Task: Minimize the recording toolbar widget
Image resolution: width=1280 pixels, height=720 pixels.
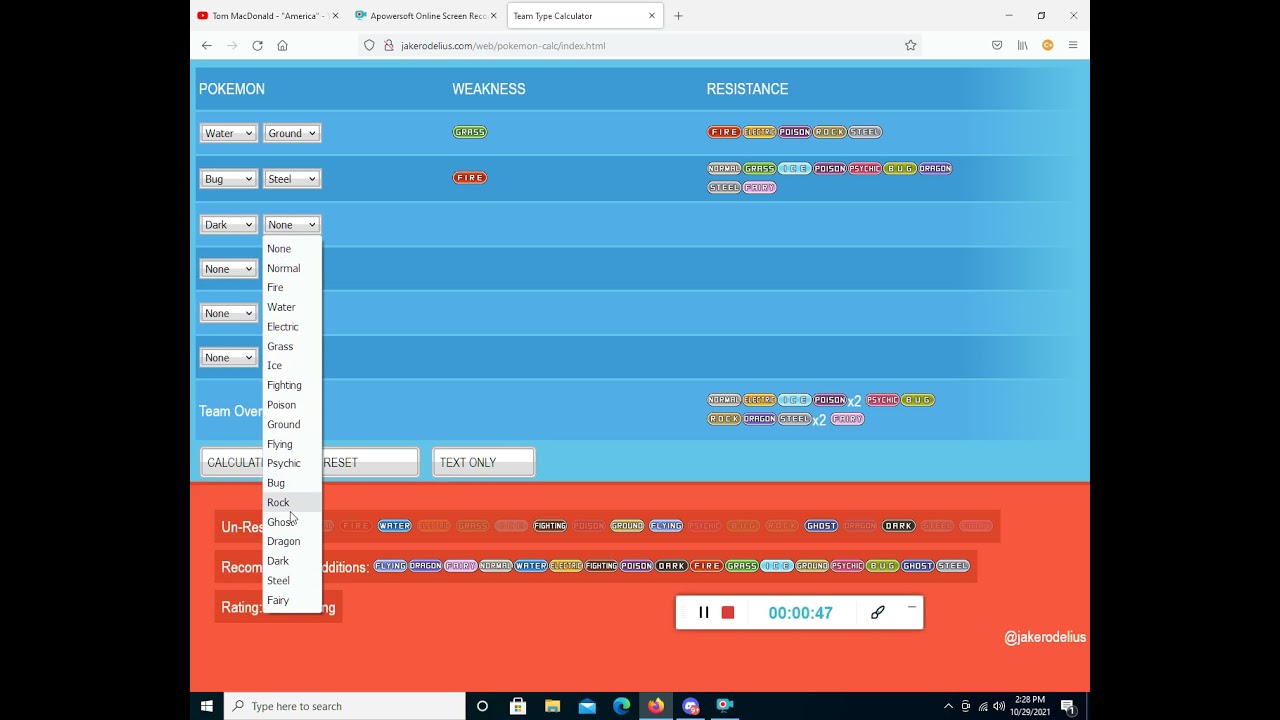Action: (911, 607)
